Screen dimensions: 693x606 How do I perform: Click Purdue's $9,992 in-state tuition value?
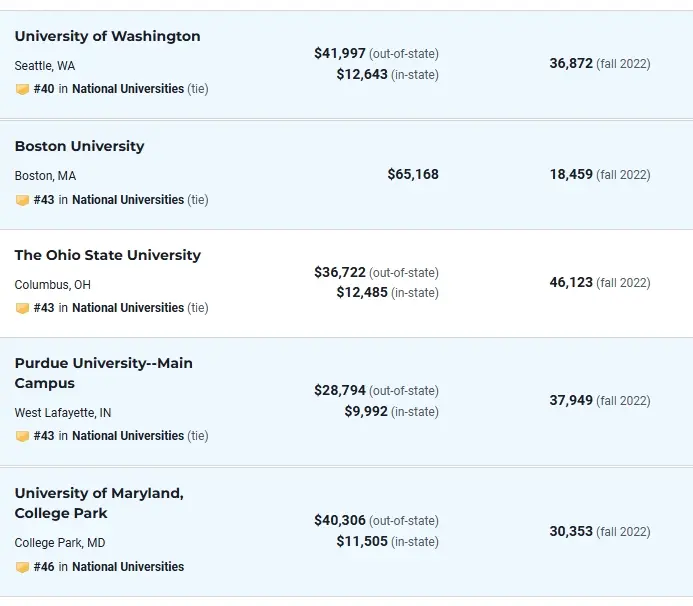pyautogui.click(x=366, y=411)
